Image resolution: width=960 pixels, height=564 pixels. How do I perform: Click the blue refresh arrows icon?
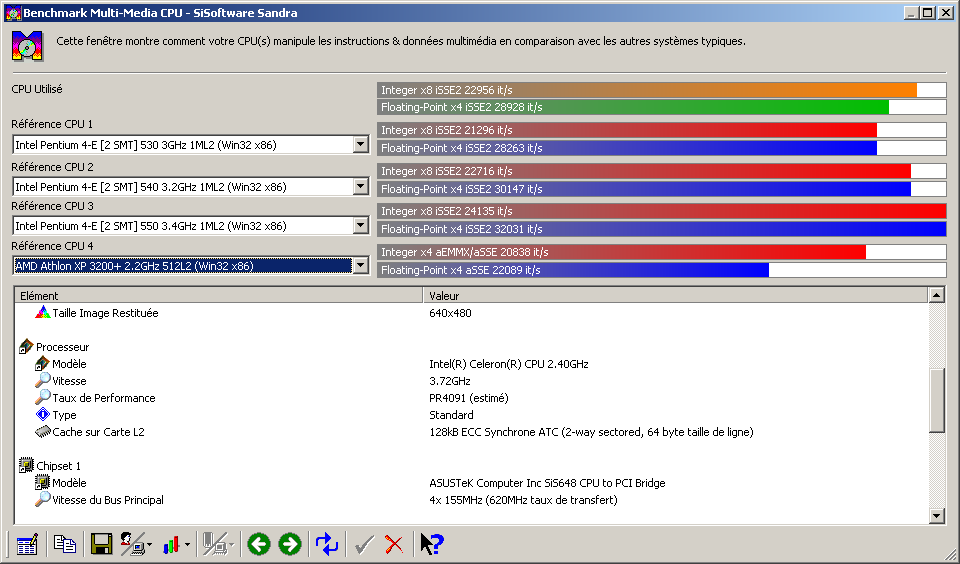coord(327,544)
